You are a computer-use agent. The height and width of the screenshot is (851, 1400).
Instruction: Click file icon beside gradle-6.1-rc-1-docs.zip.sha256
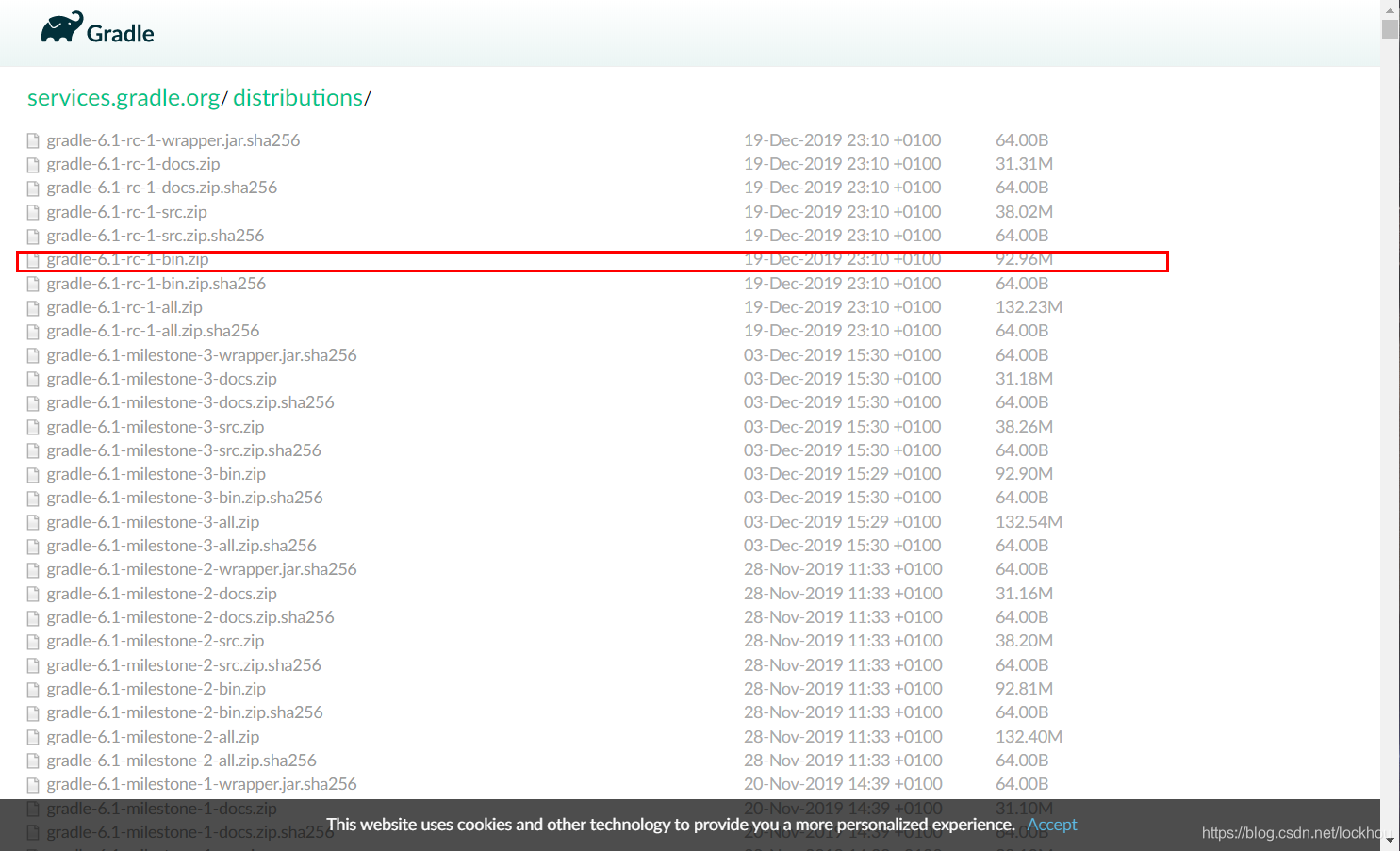coord(33,188)
